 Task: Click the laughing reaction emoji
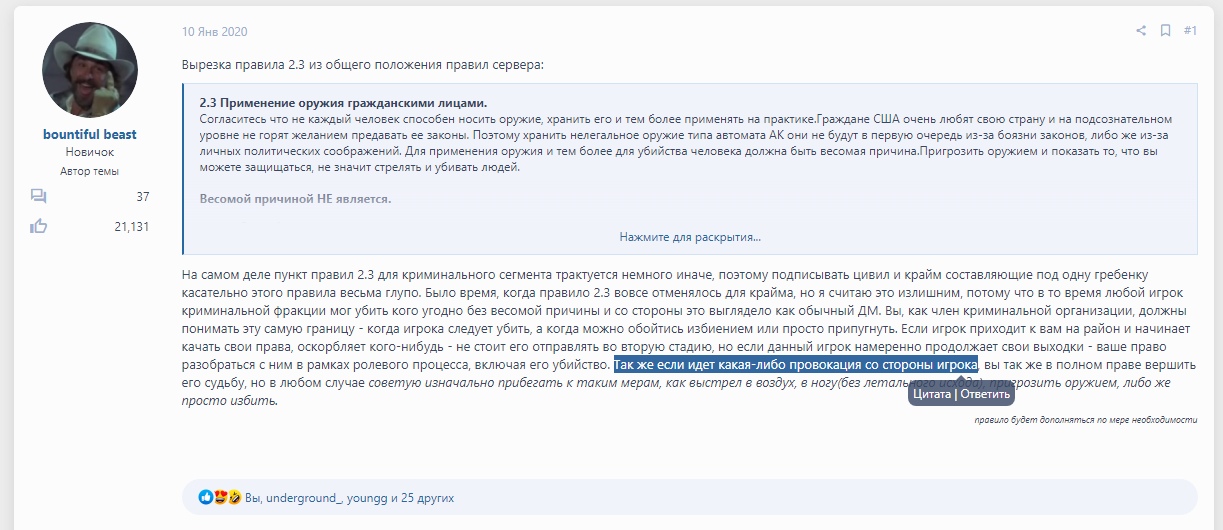[x=234, y=497]
